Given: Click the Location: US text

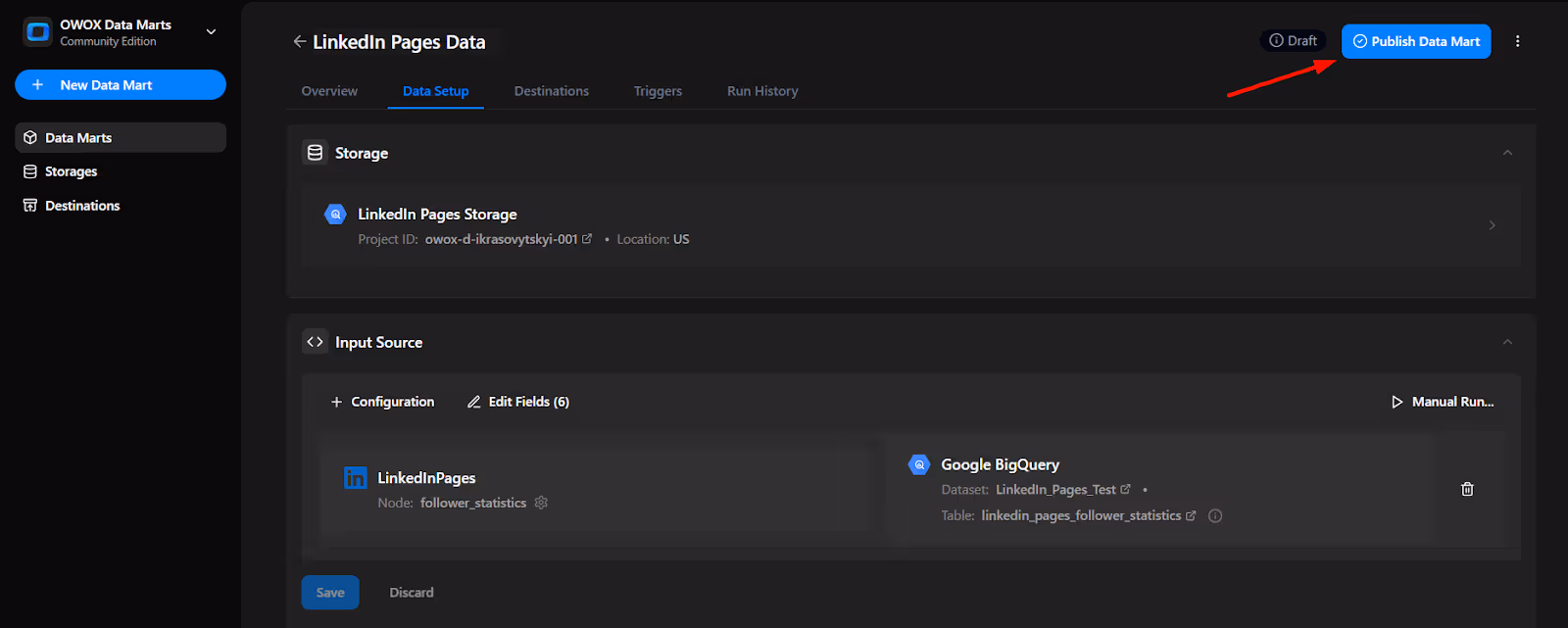Looking at the screenshot, I should click(x=653, y=239).
